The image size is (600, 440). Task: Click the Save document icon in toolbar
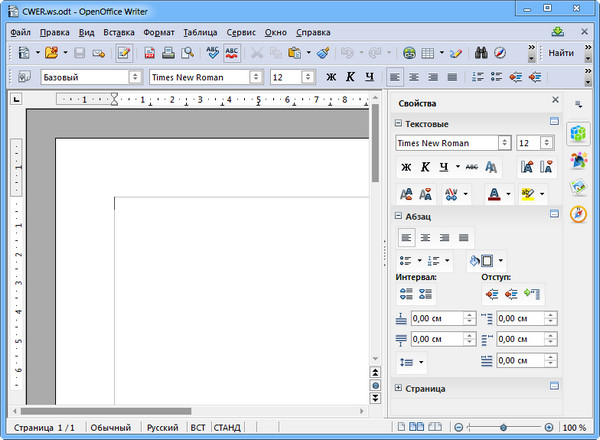tap(80, 52)
